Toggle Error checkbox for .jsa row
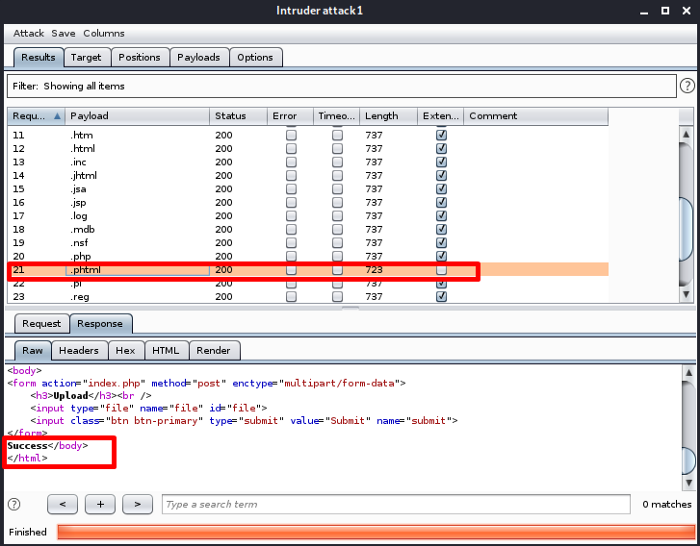This screenshot has width=700, height=546. (x=291, y=189)
